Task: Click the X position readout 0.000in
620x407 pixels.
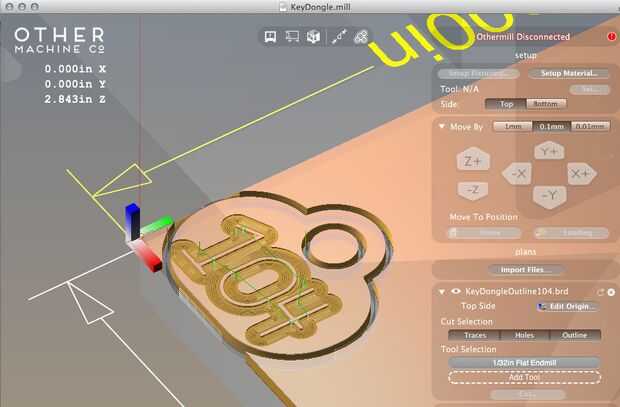Action: point(75,69)
